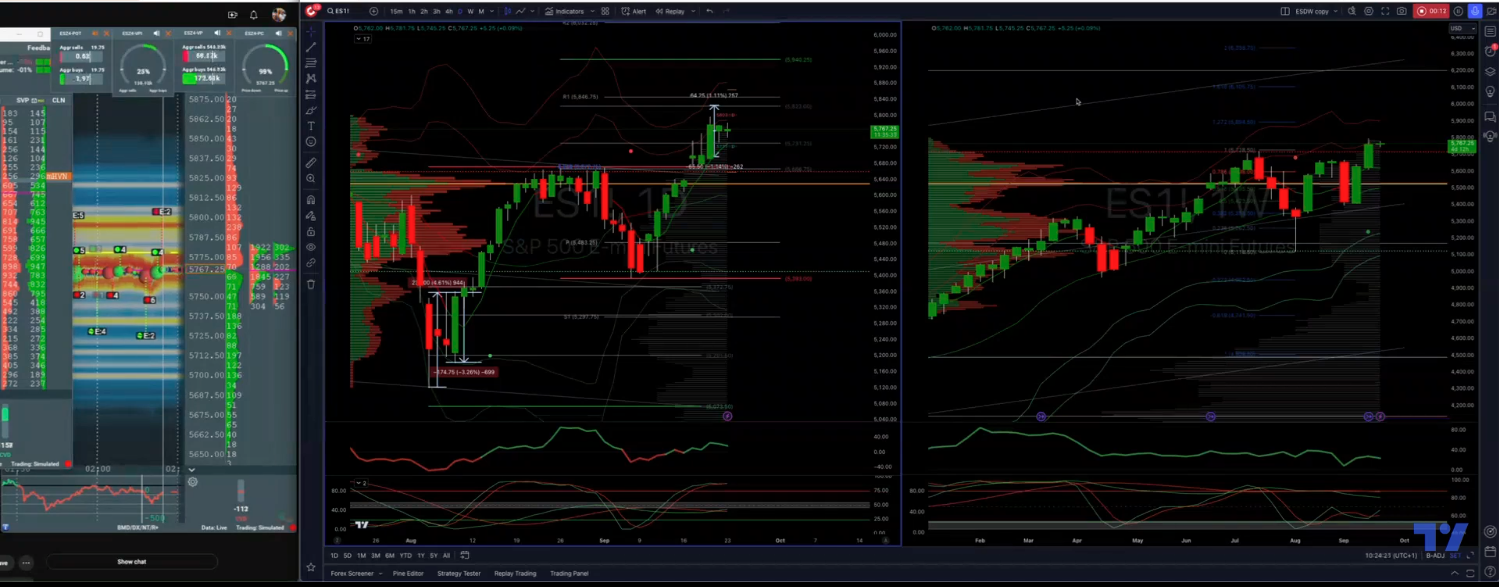The width and height of the screenshot is (1499, 587).
Task: Select the patterns drawing tool
Action: coord(311,78)
